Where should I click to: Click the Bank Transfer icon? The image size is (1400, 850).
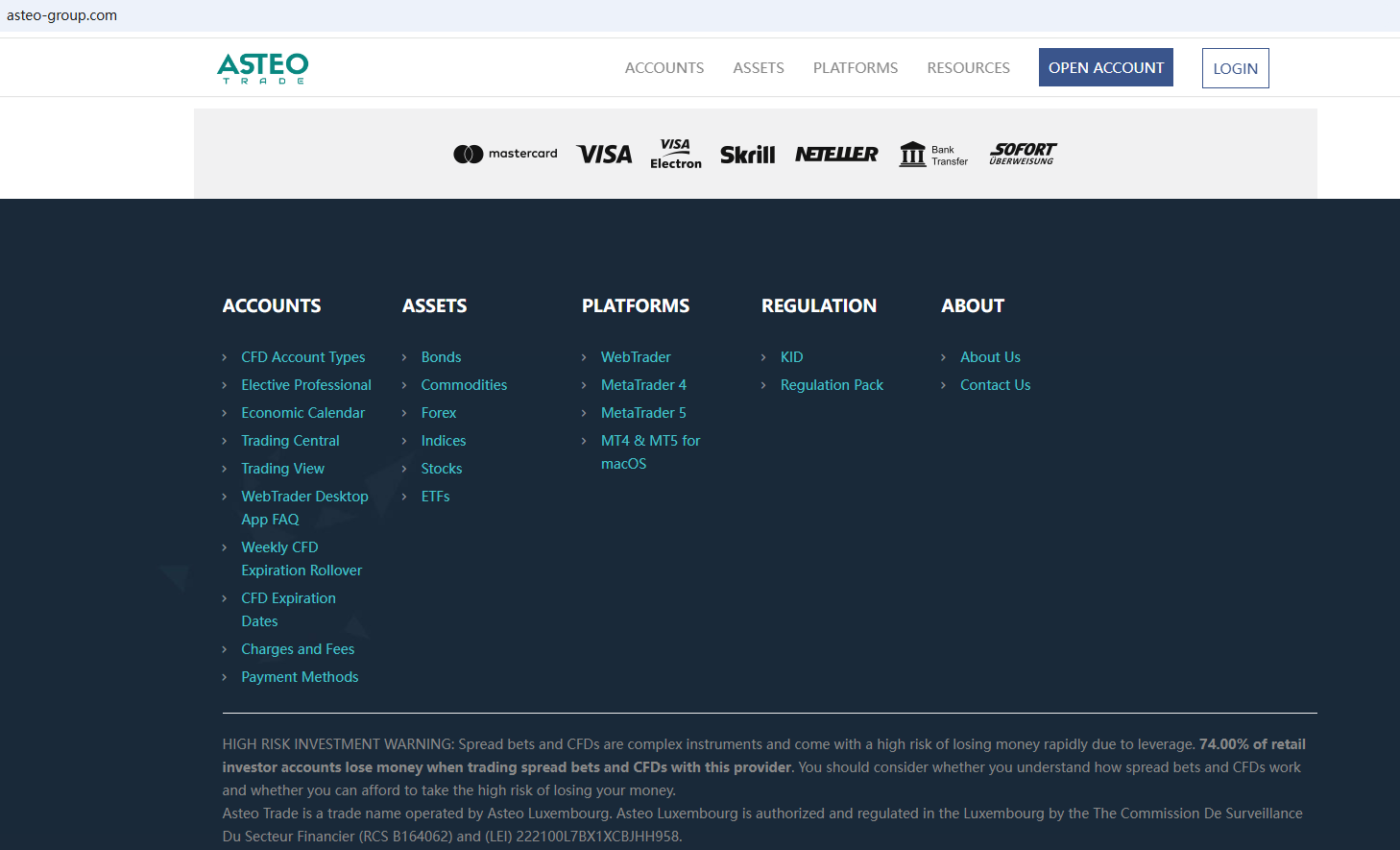933,154
